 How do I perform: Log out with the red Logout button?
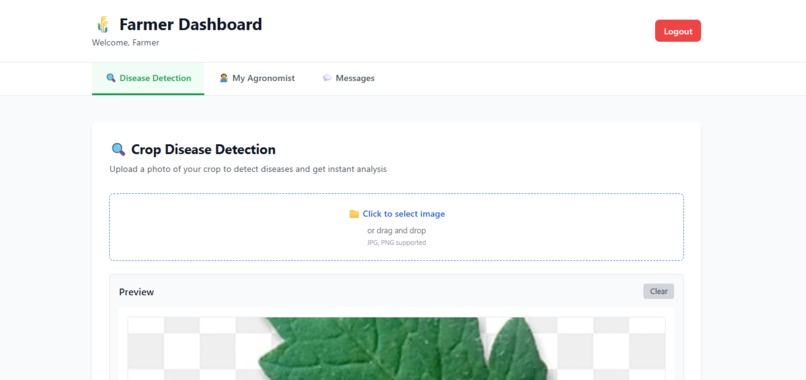pos(677,31)
